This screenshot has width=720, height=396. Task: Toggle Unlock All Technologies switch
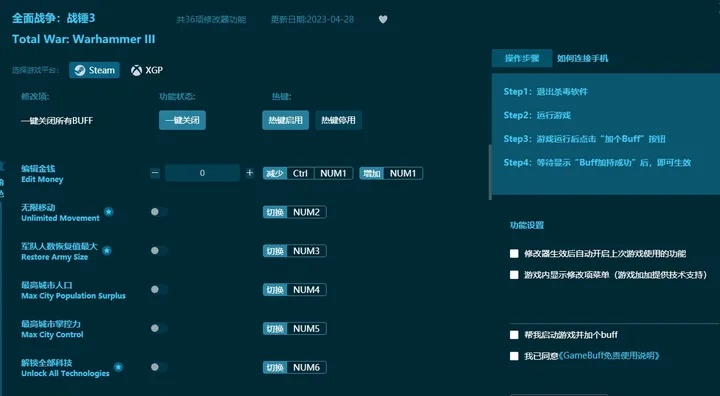click(159, 367)
